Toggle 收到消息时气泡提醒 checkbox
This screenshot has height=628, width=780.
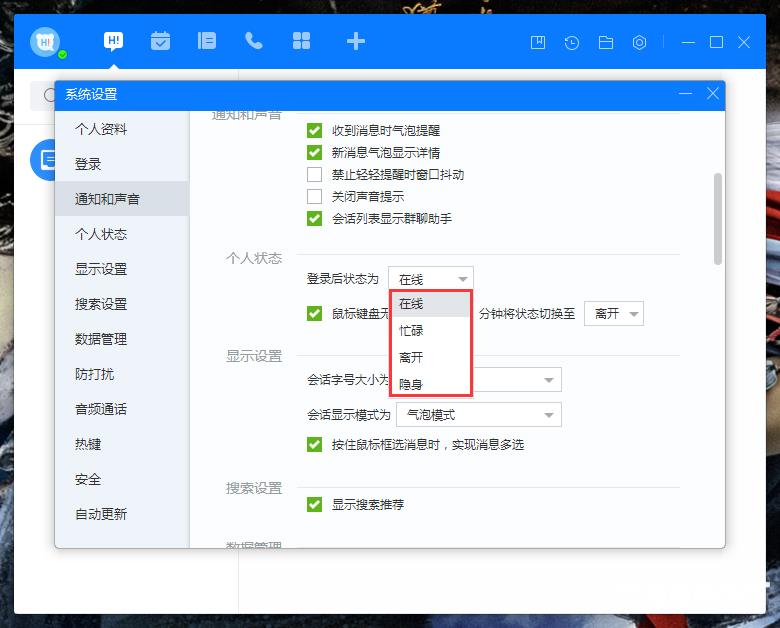tap(314, 130)
